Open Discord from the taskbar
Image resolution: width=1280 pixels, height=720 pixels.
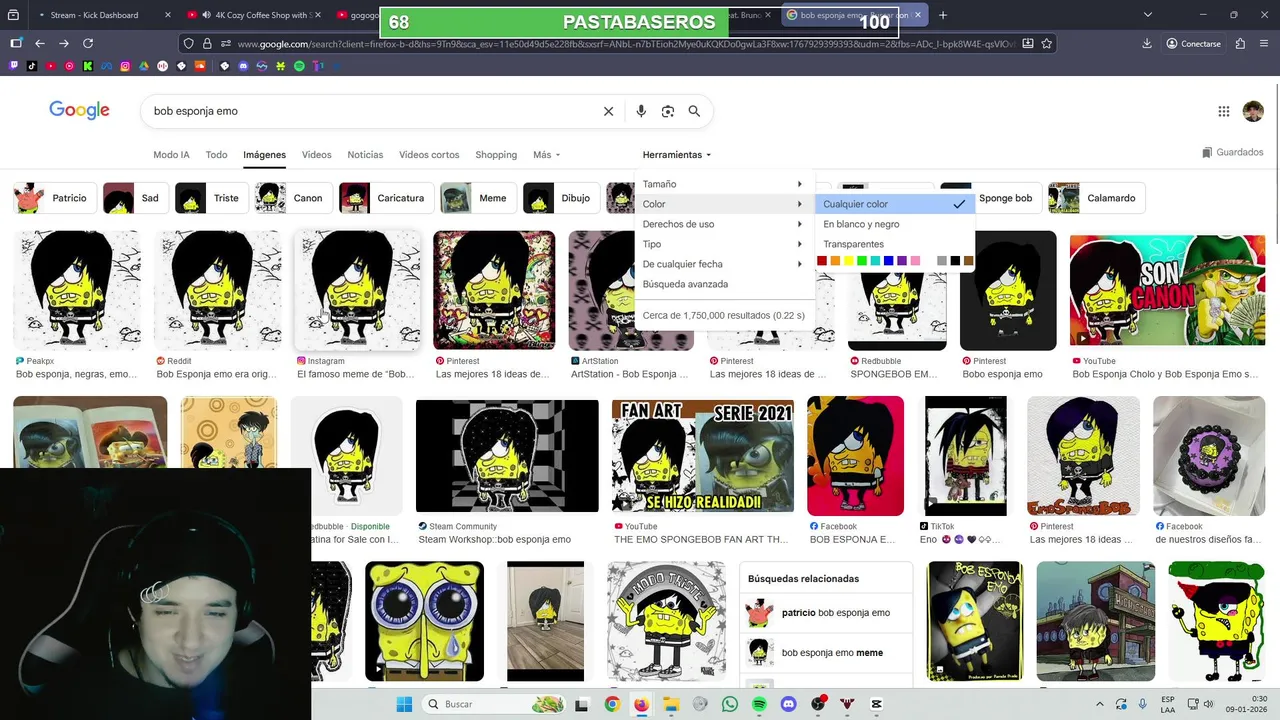coord(789,704)
